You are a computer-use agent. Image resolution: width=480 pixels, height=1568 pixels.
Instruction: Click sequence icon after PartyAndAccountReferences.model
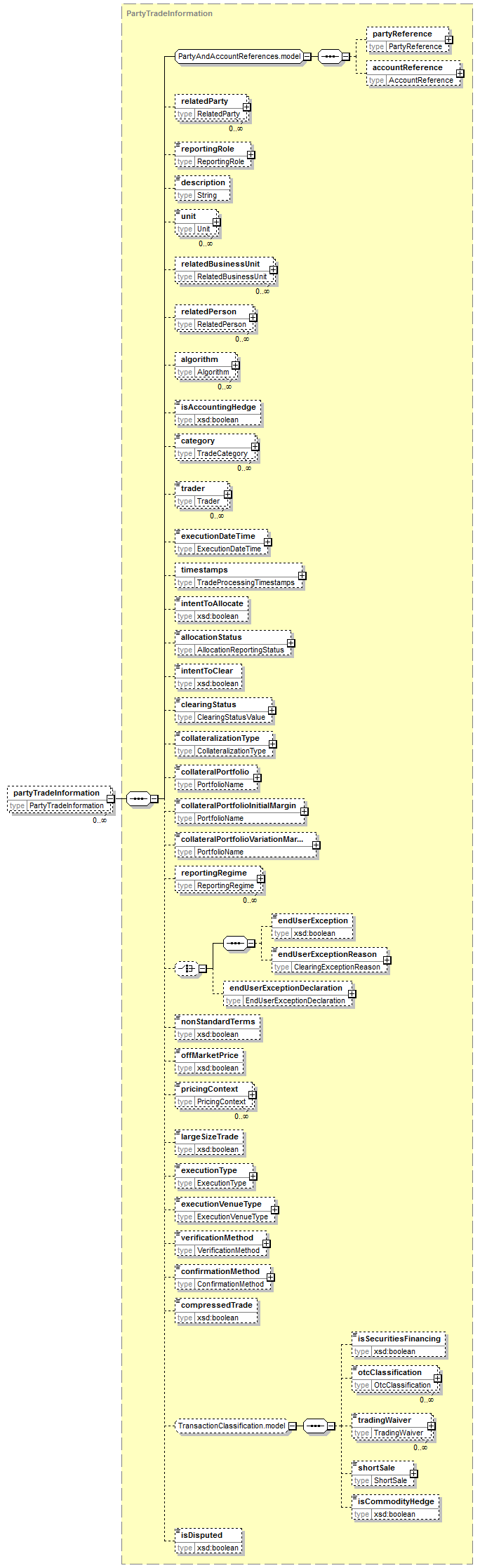pos(329,56)
